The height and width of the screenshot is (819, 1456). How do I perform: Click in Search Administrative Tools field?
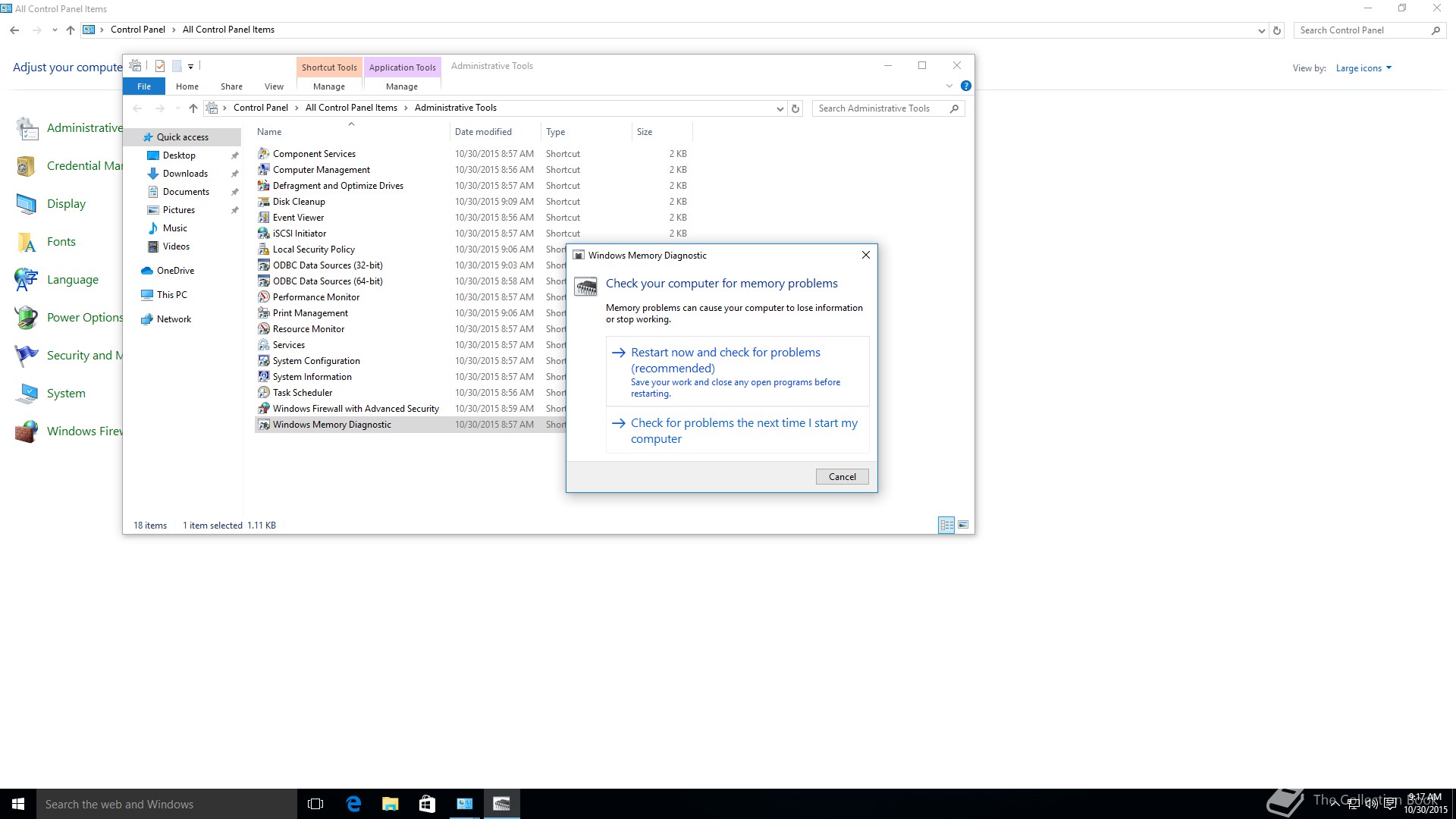(888, 108)
